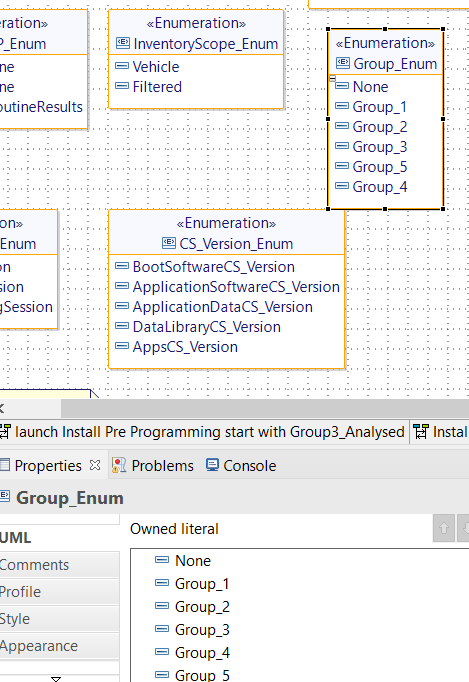Open the UML properties section

point(59,538)
